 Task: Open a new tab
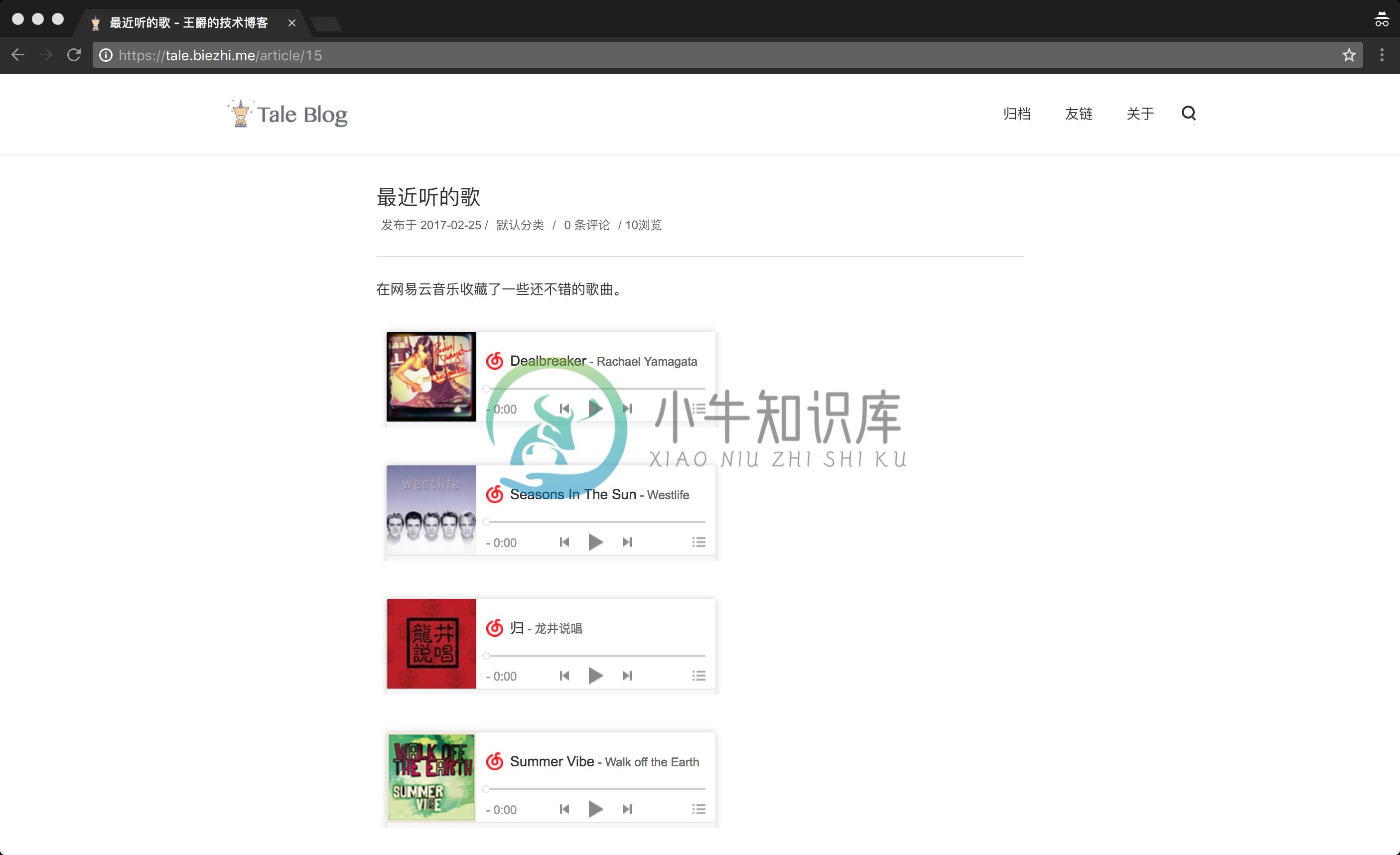pos(327,24)
